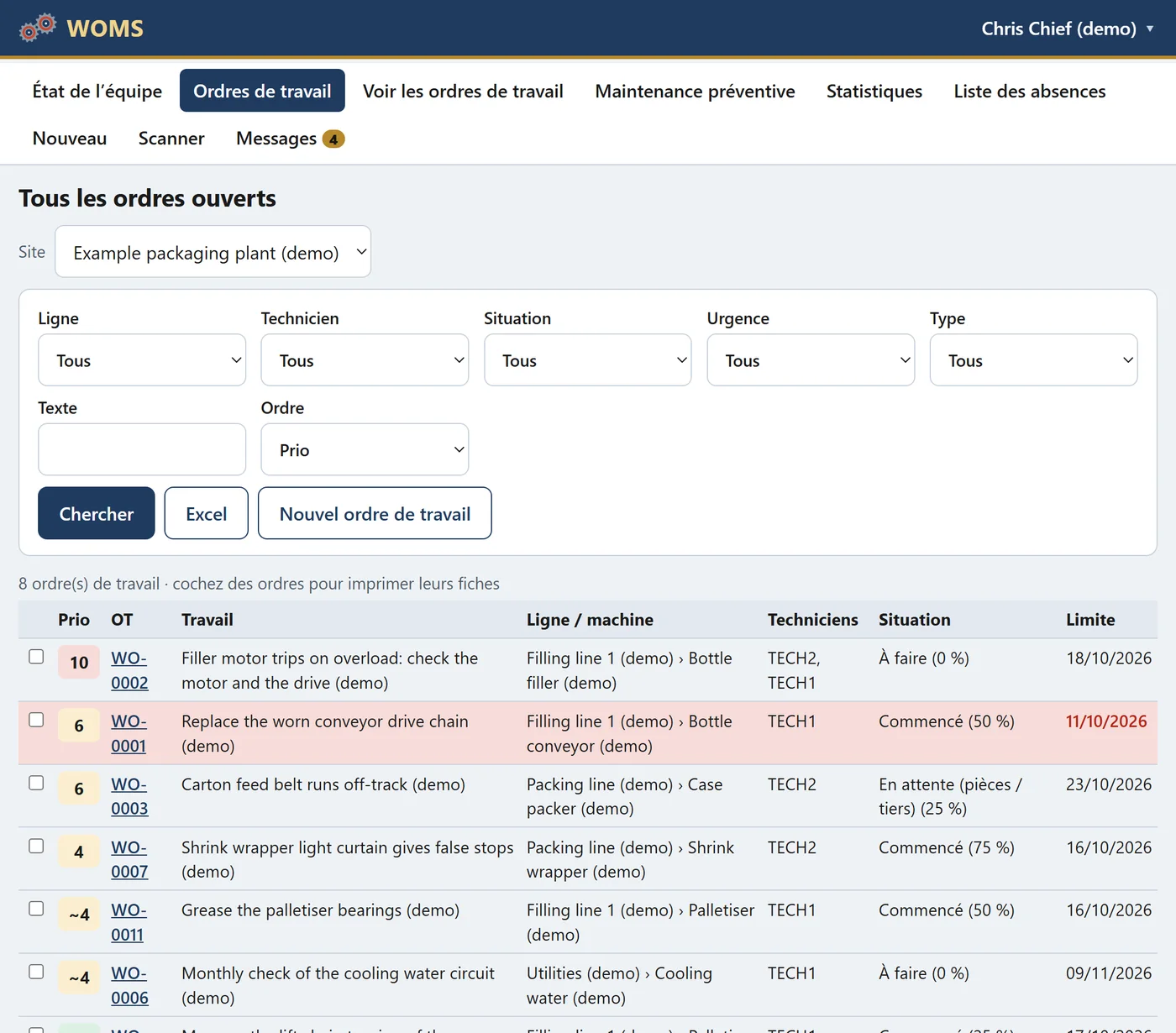The height and width of the screenshot is (1033, 1176).
Task: View the Liste des absences tab
Action: pyautogui.click(x=1030, y=91)
